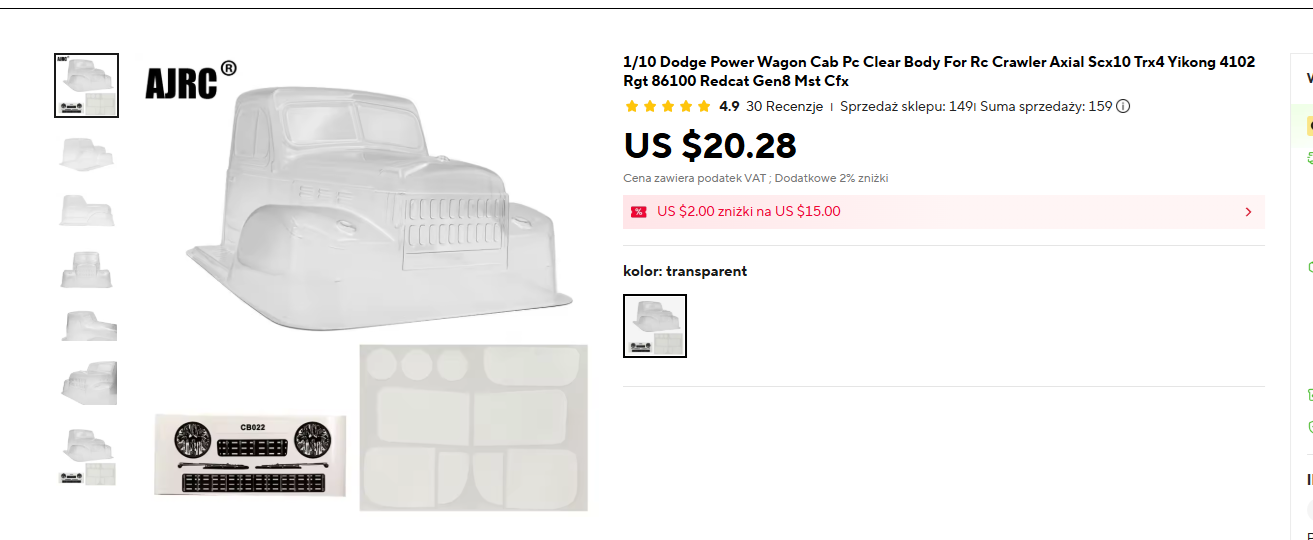Click the yellow star rating icons

(x=667, y=106)
